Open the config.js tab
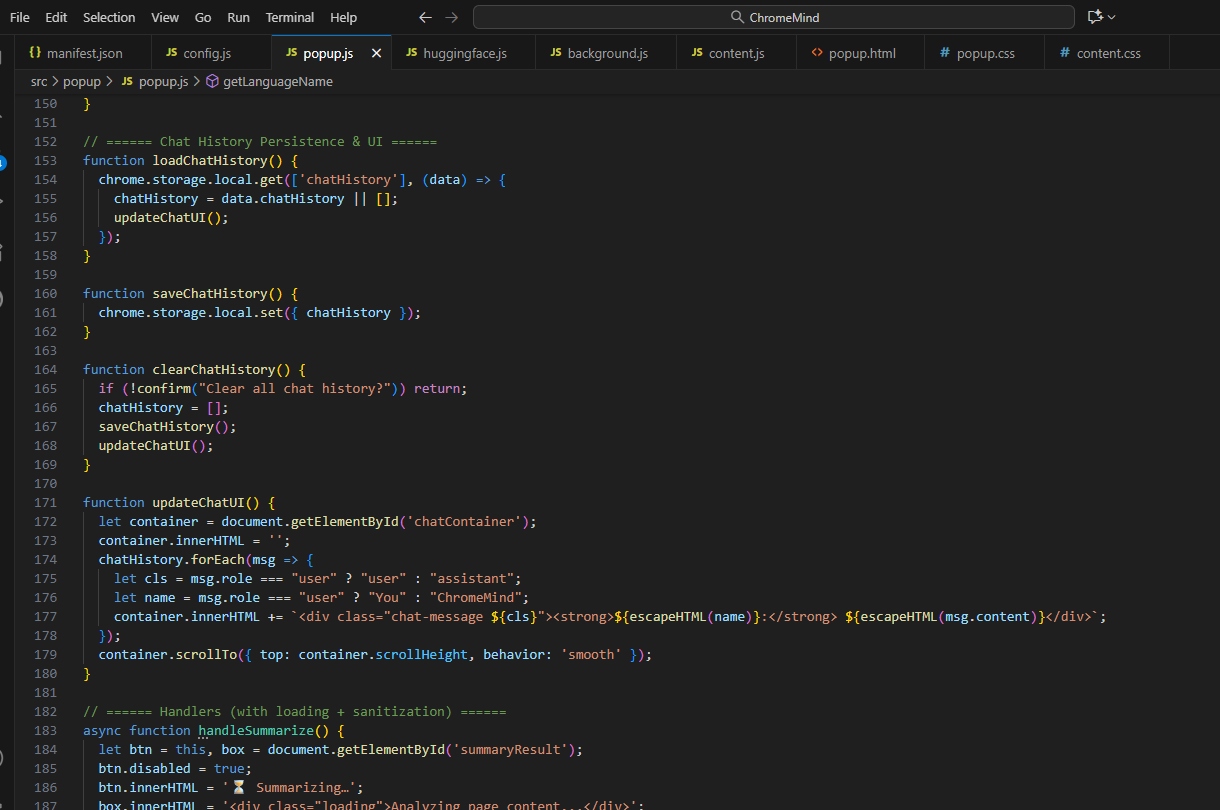 207,53
